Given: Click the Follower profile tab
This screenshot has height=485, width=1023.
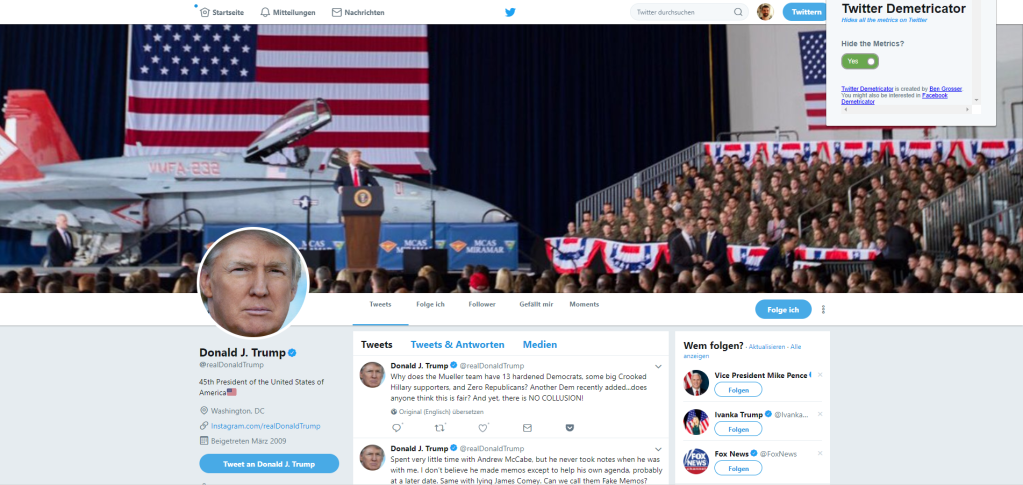Looking at the screenshot, I should click(482, 304).
